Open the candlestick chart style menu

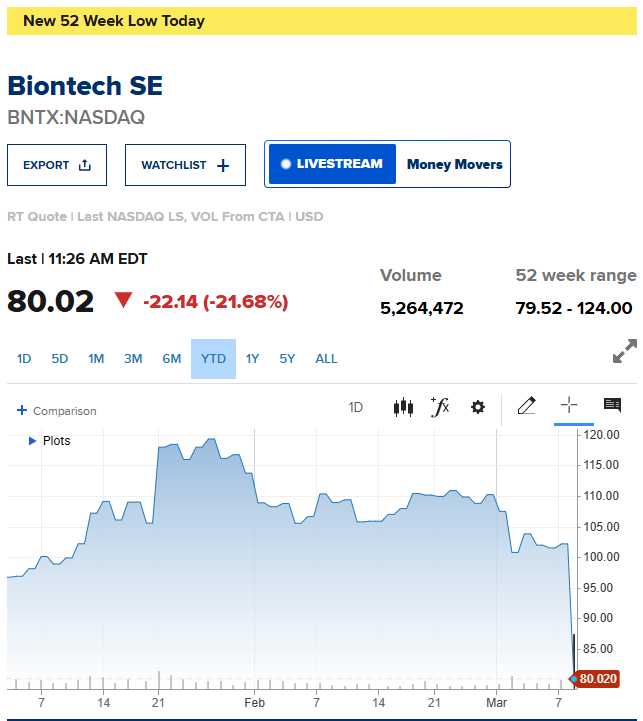click(403, 407)
